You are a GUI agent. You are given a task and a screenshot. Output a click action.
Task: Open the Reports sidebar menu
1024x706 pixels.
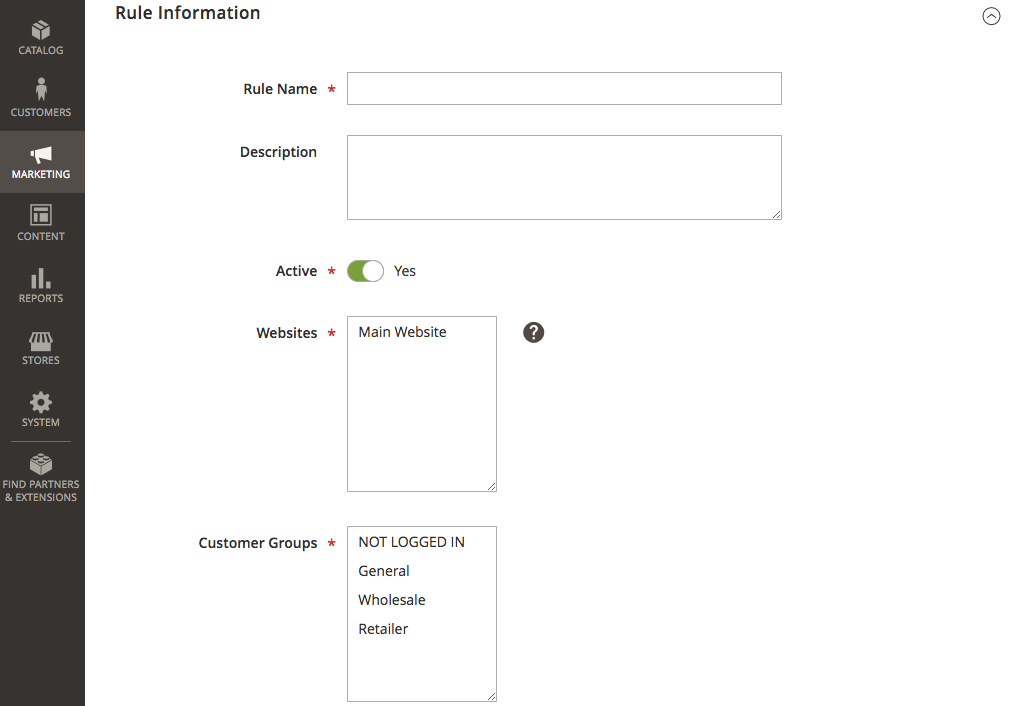41,286
